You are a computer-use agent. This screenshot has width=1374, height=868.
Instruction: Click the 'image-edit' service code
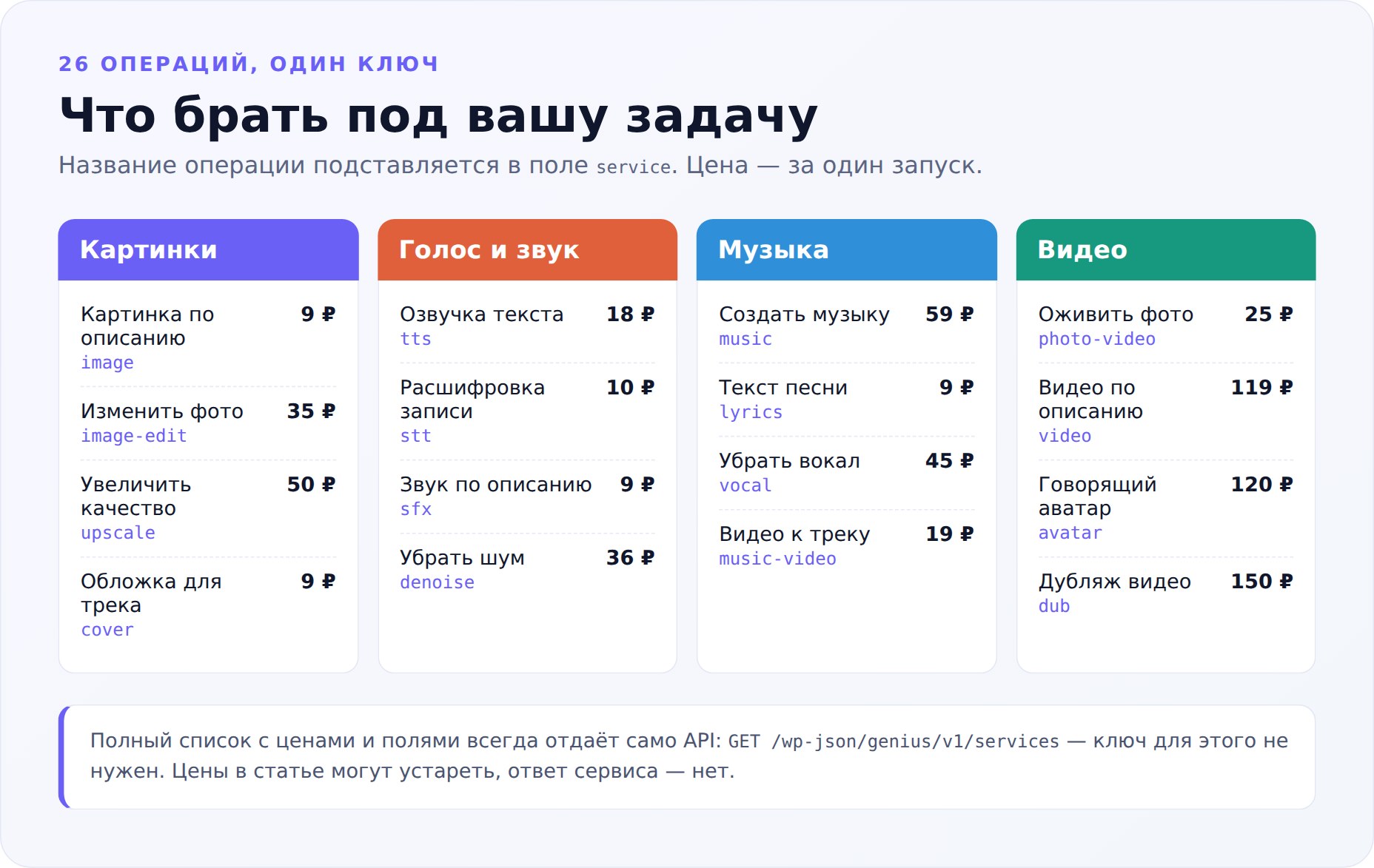[134, 436]
